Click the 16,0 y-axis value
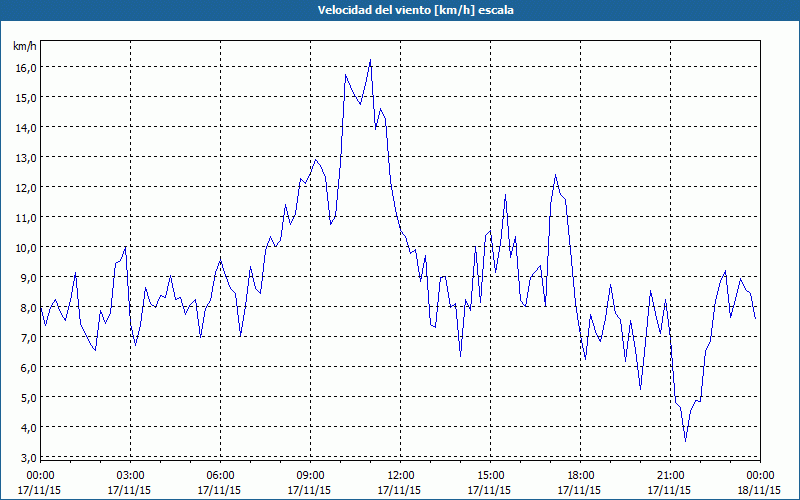Viewport: 800px width, 500px height. pyautogui.click(x=27, y=68)
